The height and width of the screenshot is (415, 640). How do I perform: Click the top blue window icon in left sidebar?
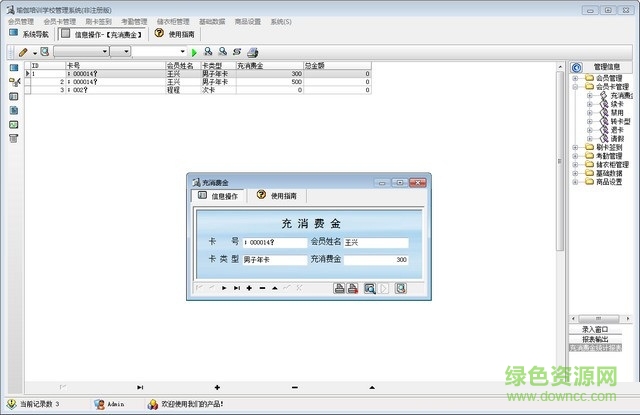click(x=14, y=68)
